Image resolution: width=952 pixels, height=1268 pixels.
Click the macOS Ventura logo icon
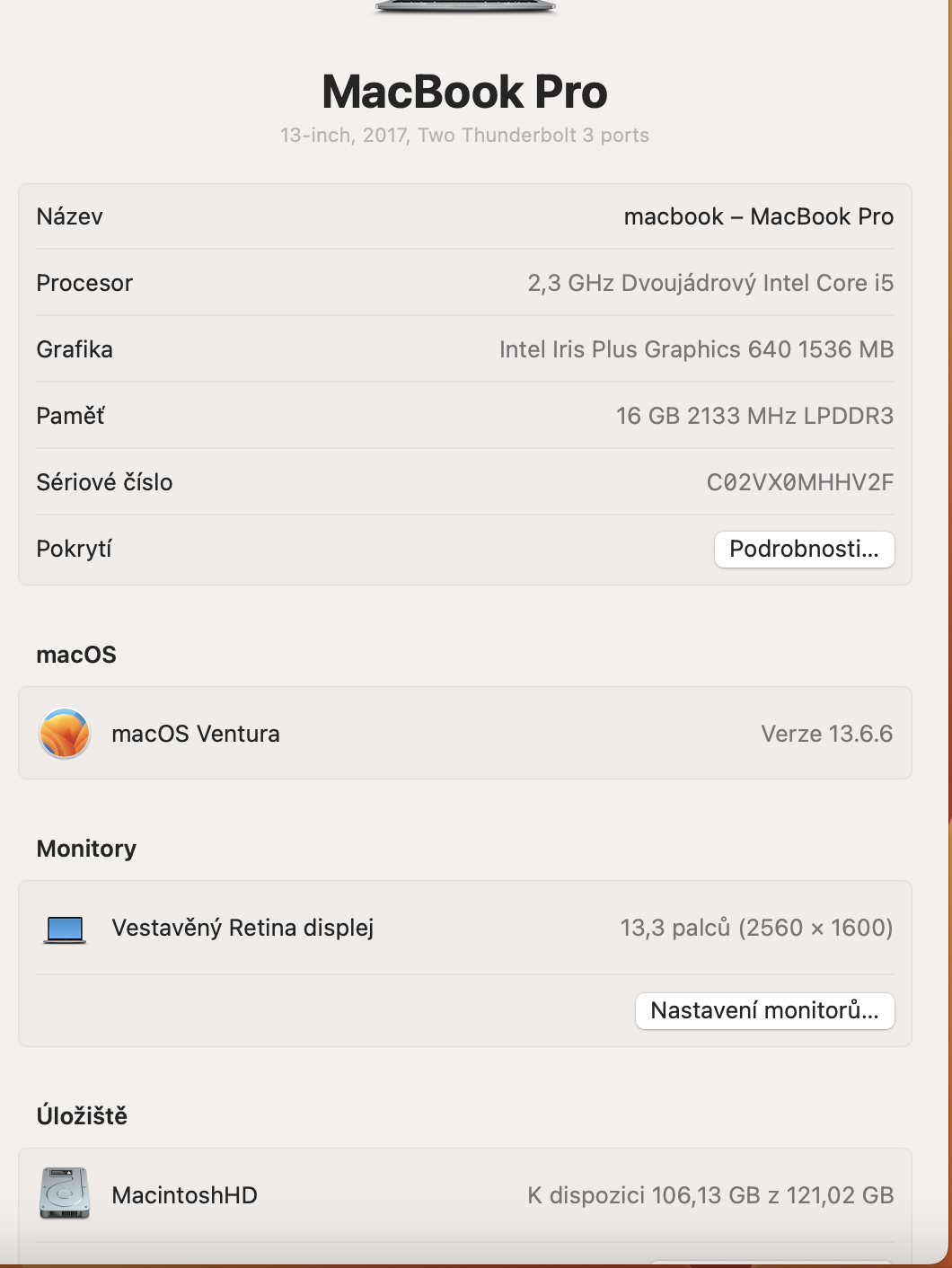(x=65, y=733)
